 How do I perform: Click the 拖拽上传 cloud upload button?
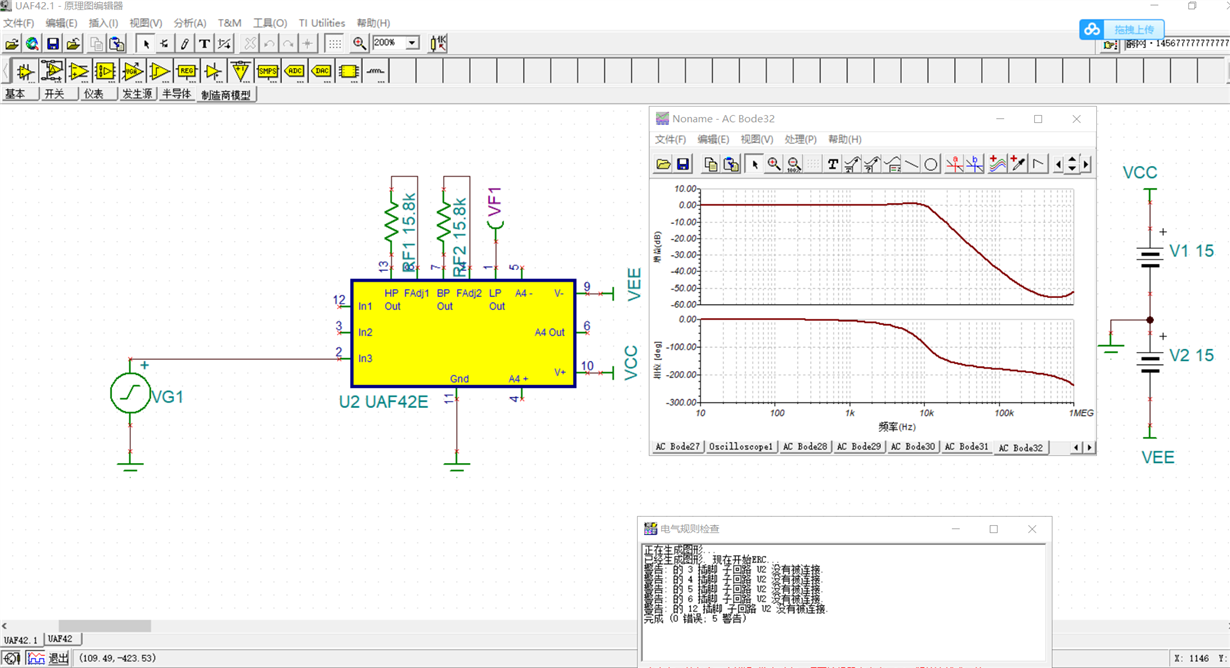pyautogui.click(x=1120, y=30)
